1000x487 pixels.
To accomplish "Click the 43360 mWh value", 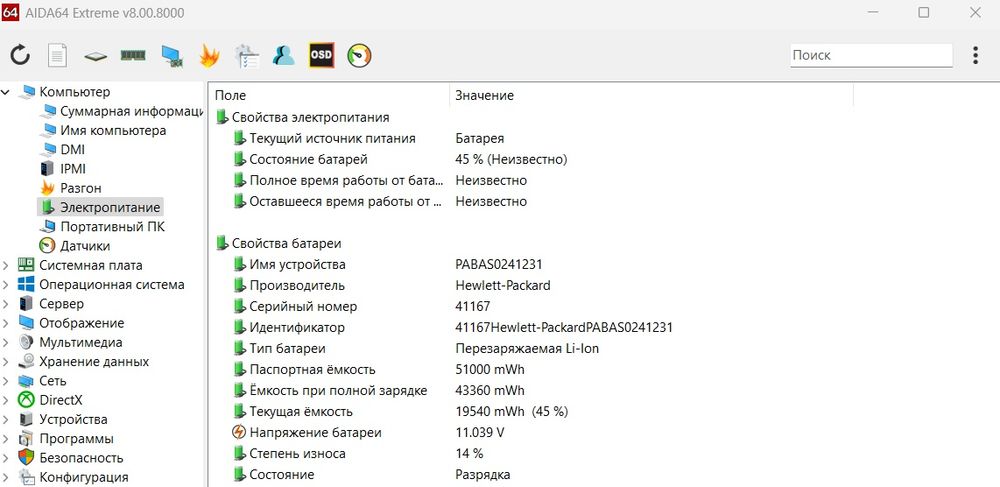I will click(490, 391).
